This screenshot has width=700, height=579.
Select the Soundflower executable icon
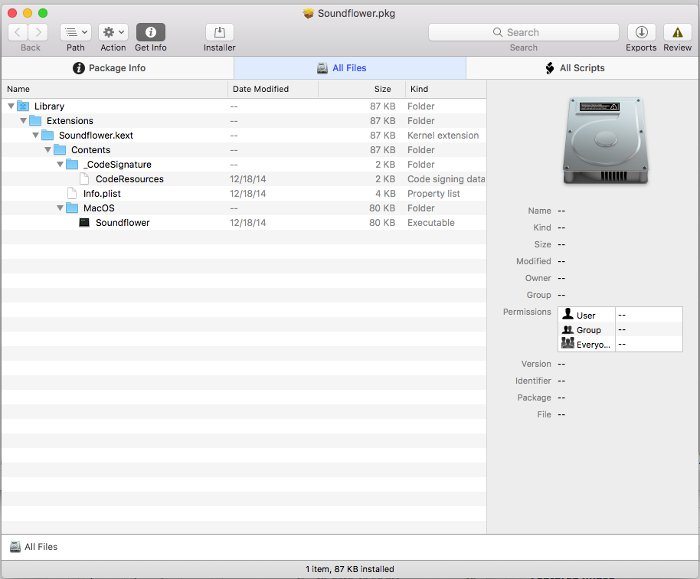tap(84, 222)
